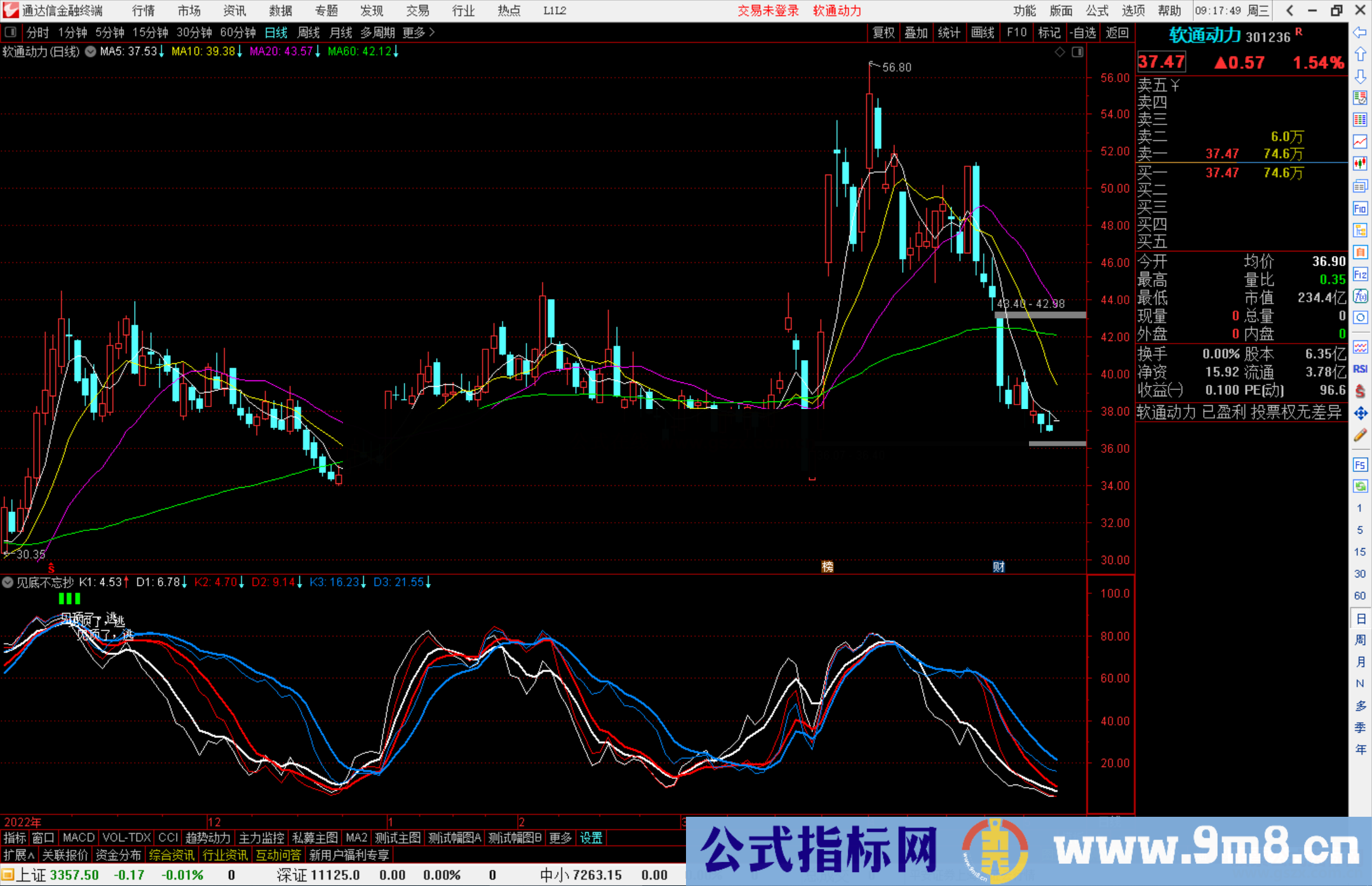1372x886 pixels.
Task: Click the 卖五 expand arrow
Action: 1175,84
